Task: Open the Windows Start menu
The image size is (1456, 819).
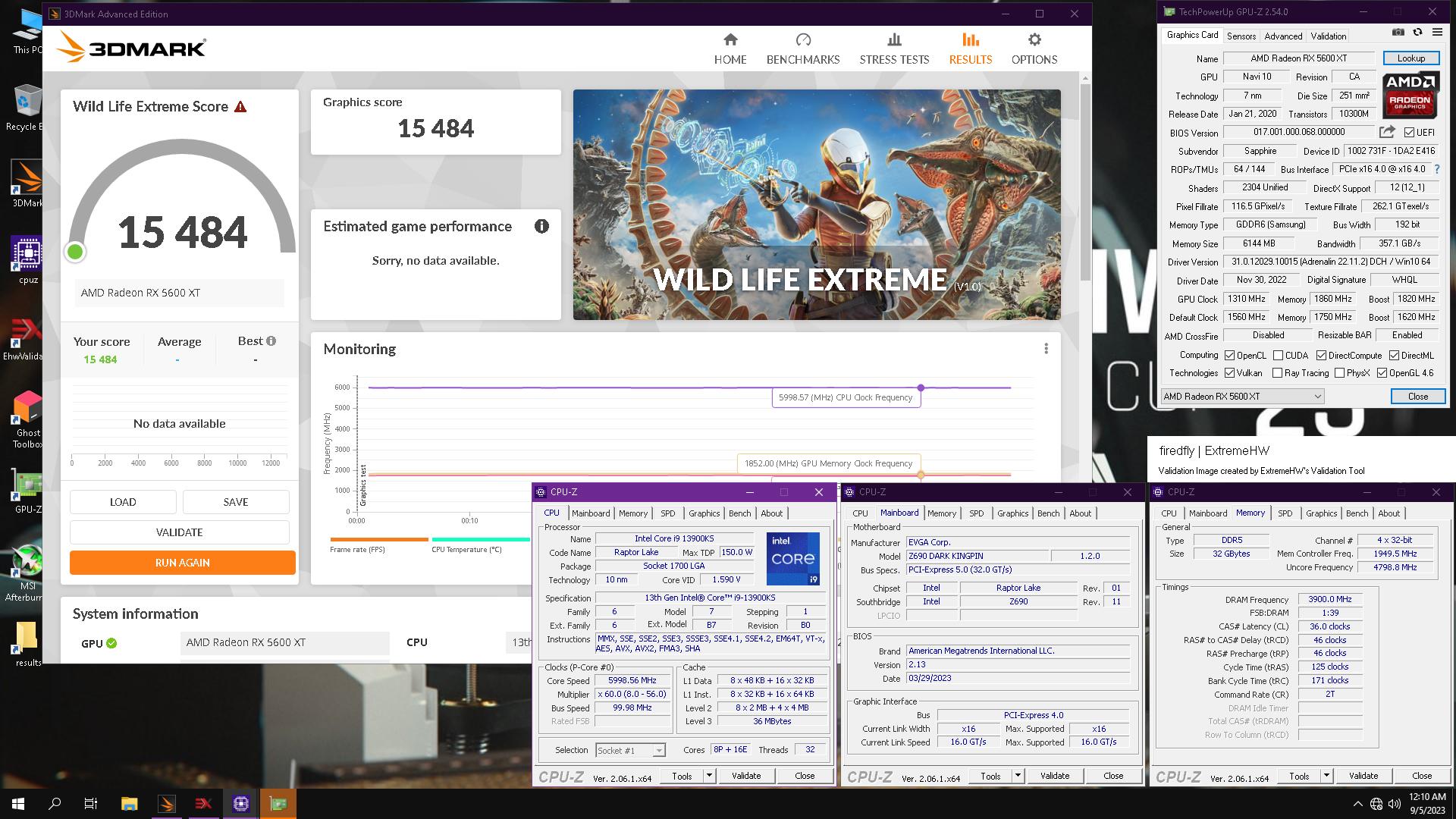Action: (x=18, y=804)
